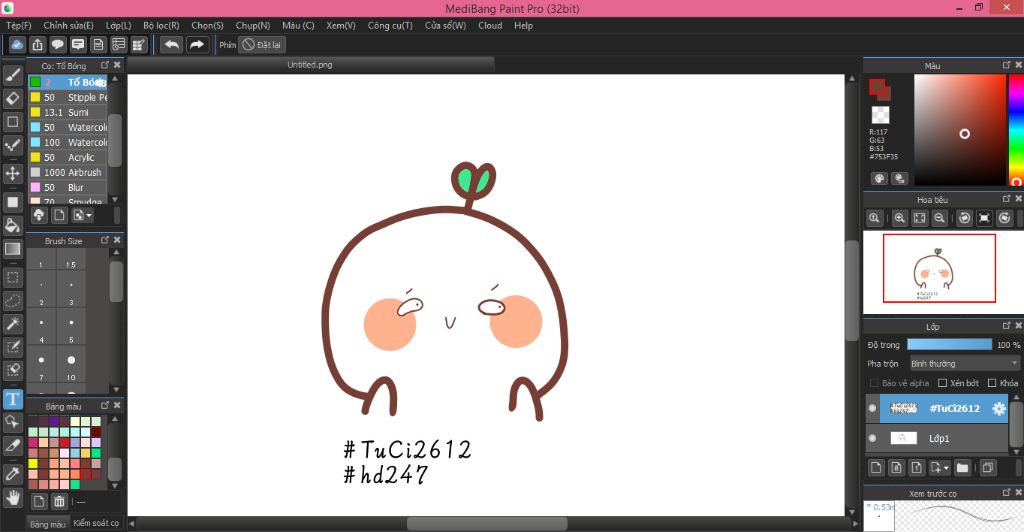Switch to the Bảng màu bottom tab

(x=48, y=524)
